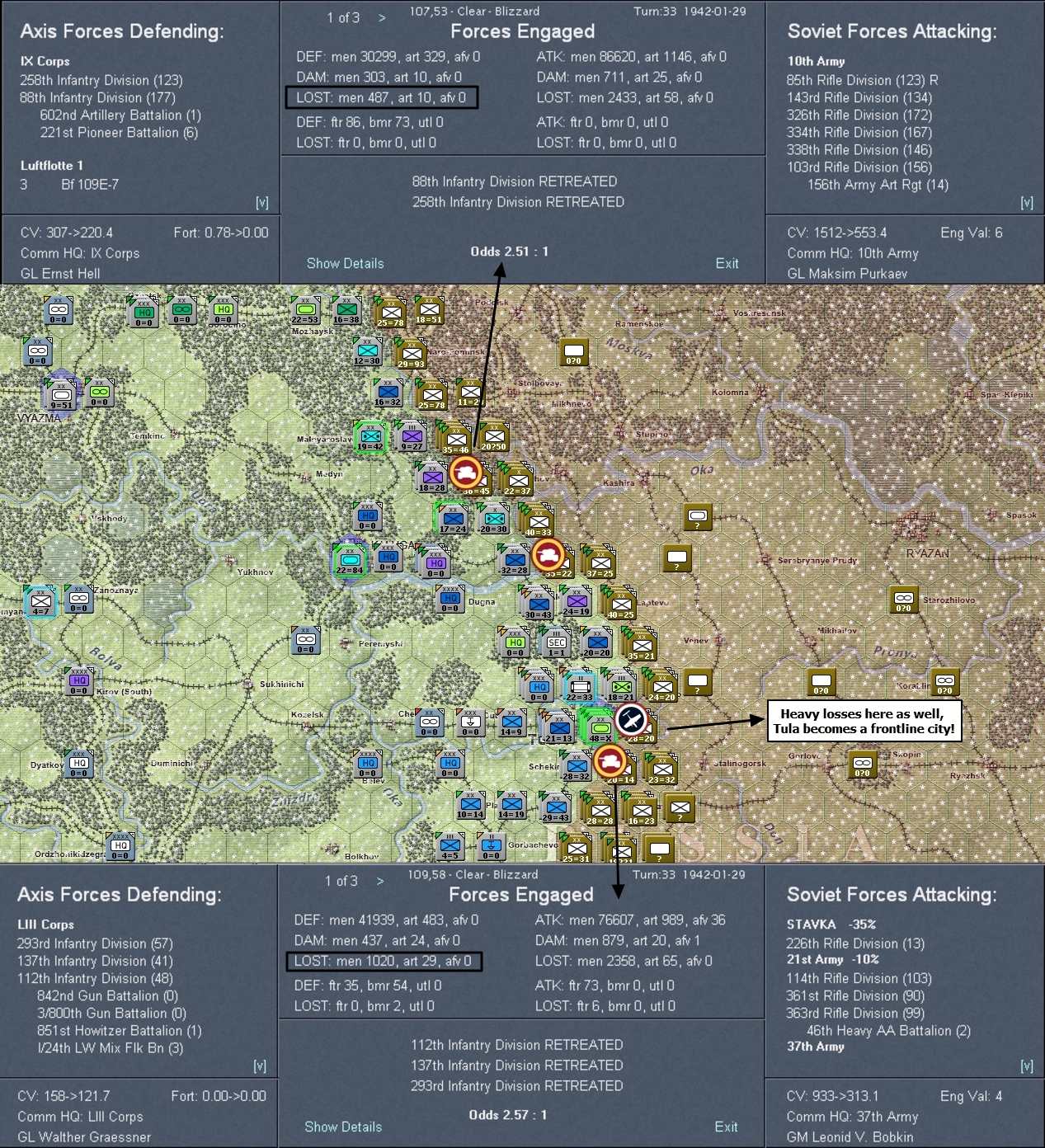The width and height of the screenshot is (1045, 1148).
Task: Go to next battle in bottom report
Action: (380, 882)
